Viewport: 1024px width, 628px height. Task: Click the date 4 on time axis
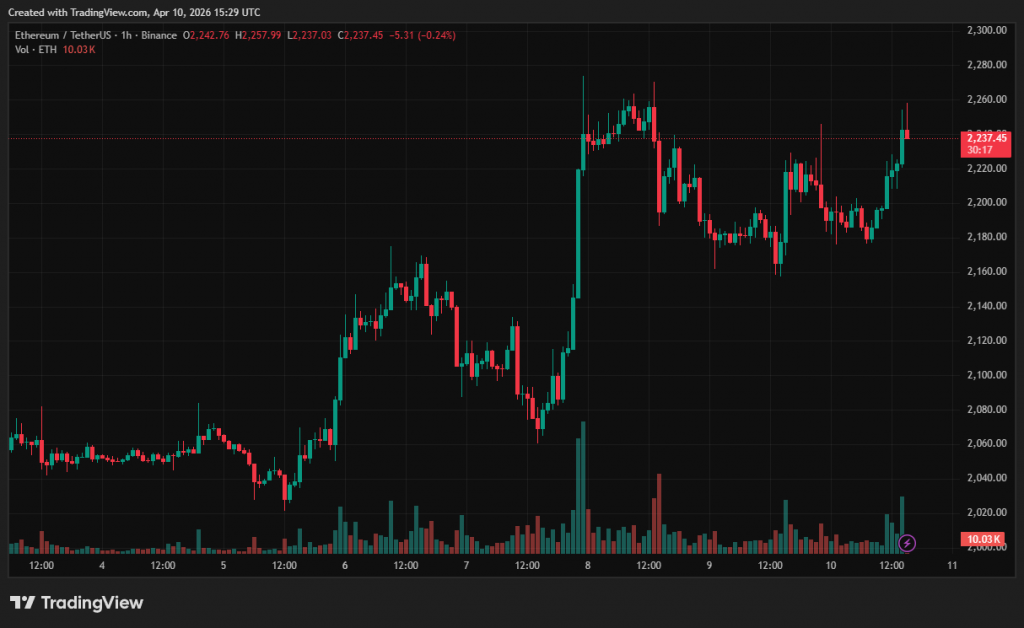[x=102, y=566]
